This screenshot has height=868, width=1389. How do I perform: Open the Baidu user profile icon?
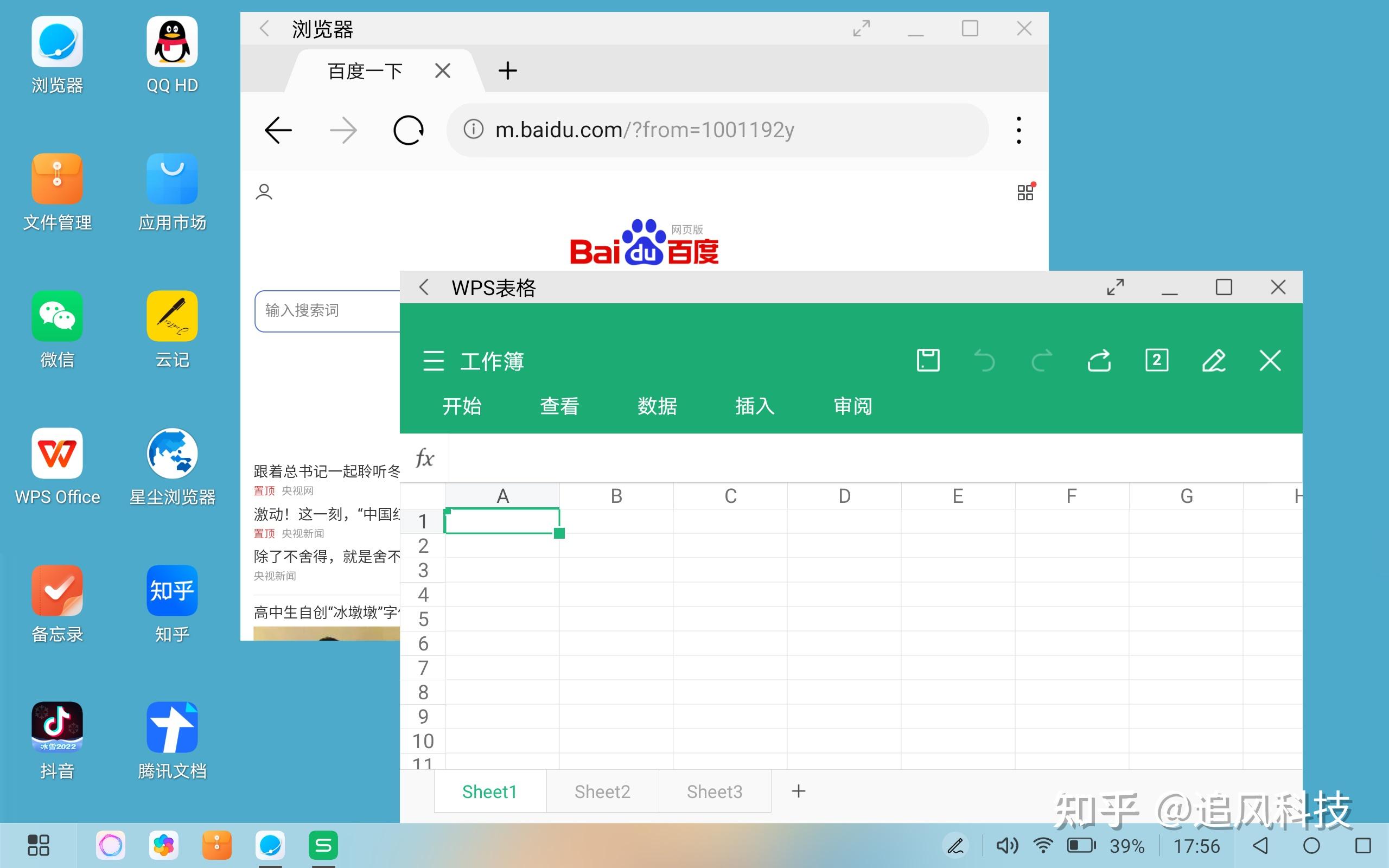pyautogui.click(x=264, y=192)
